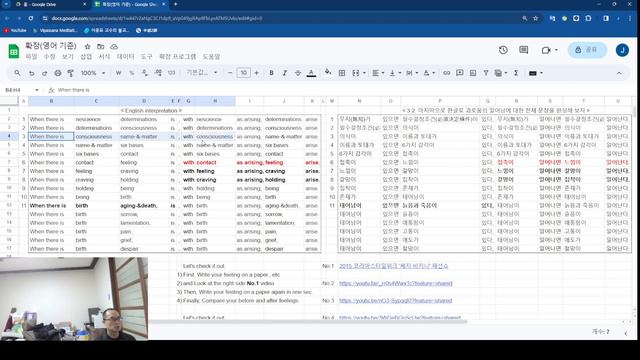Activate the paint format tool
This screenshot has width=640, height=360.
click(x=71, y=73)
